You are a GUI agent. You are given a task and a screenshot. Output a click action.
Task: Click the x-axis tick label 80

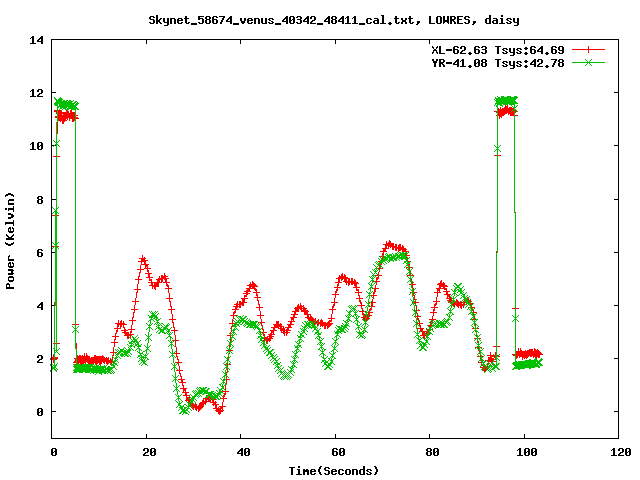[x=432, y=452]
